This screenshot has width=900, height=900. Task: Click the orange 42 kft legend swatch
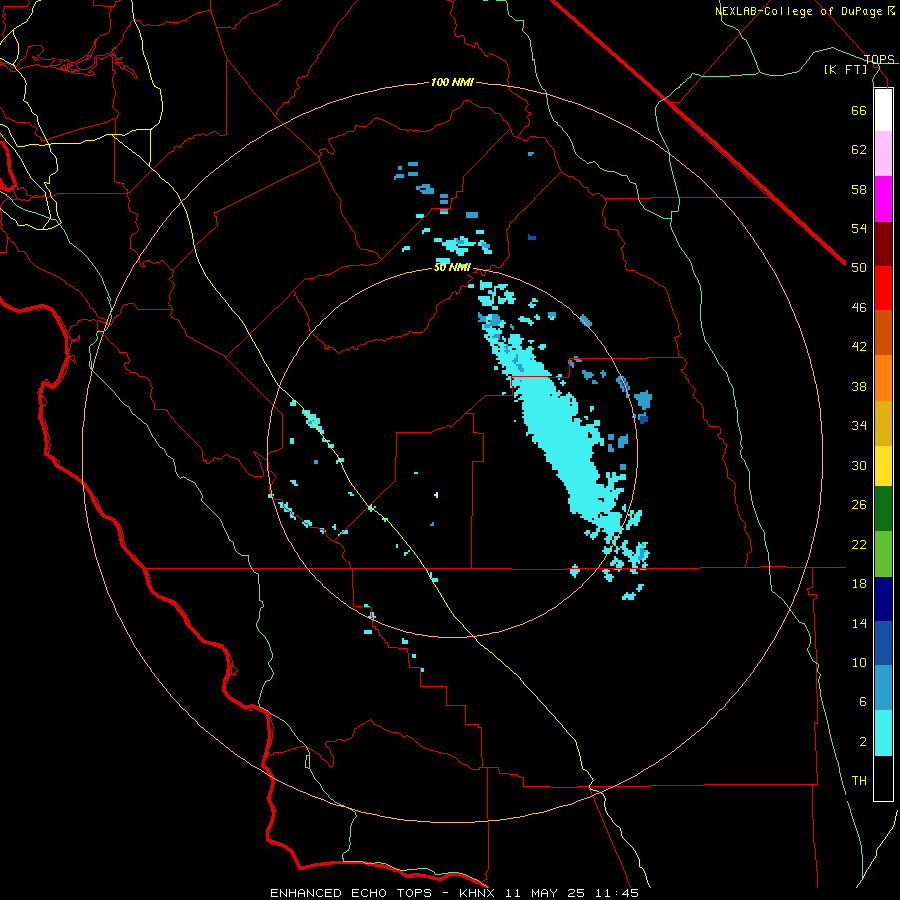click(883, 378)
